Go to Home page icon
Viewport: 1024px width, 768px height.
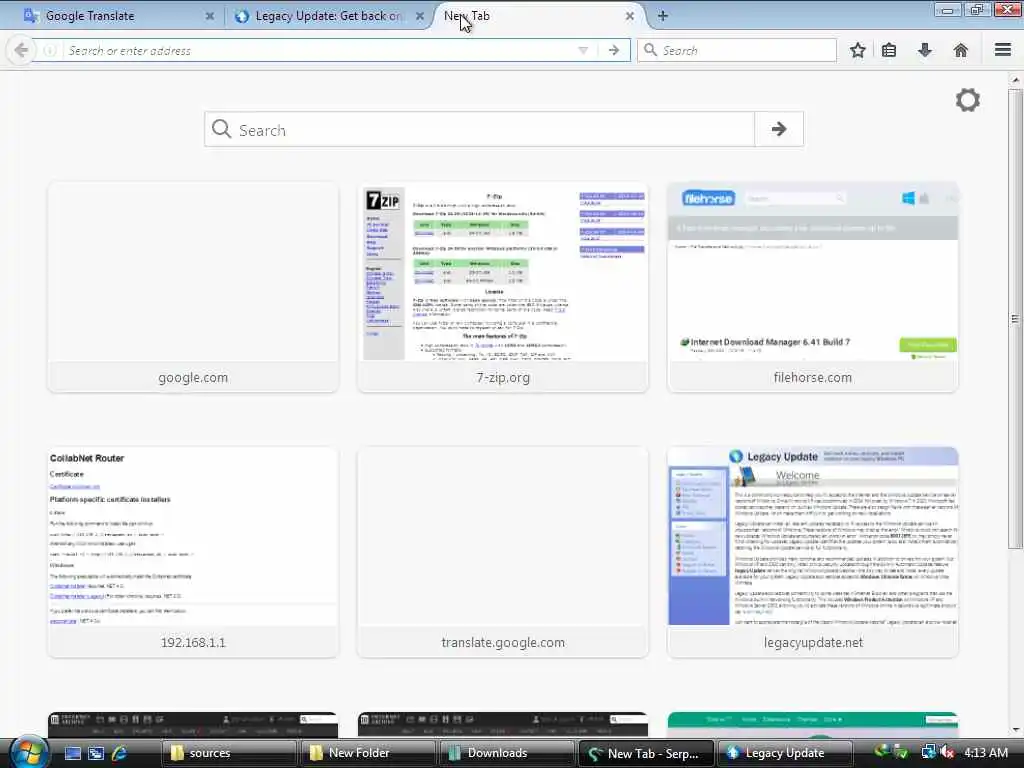tap(961, 50)
